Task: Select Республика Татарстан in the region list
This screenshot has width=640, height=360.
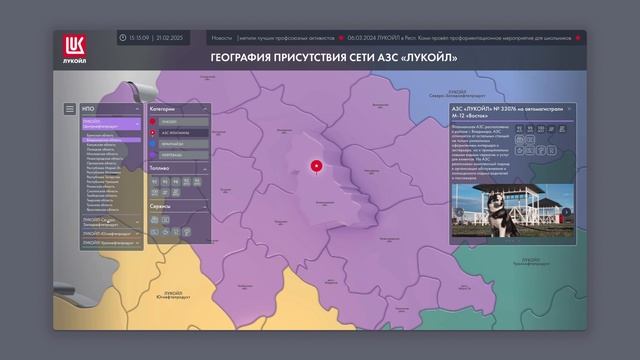Action: click(103, 178)
